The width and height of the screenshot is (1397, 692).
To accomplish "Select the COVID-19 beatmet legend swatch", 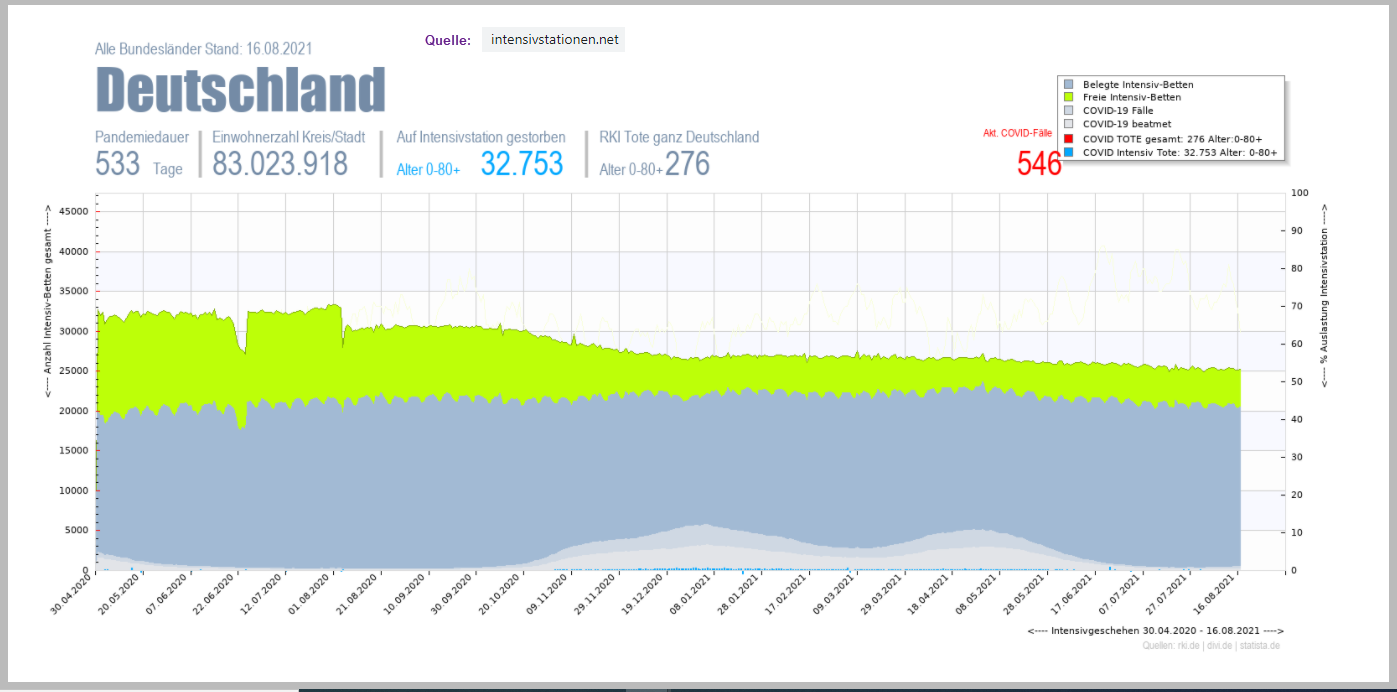I will coord(1069,124).
